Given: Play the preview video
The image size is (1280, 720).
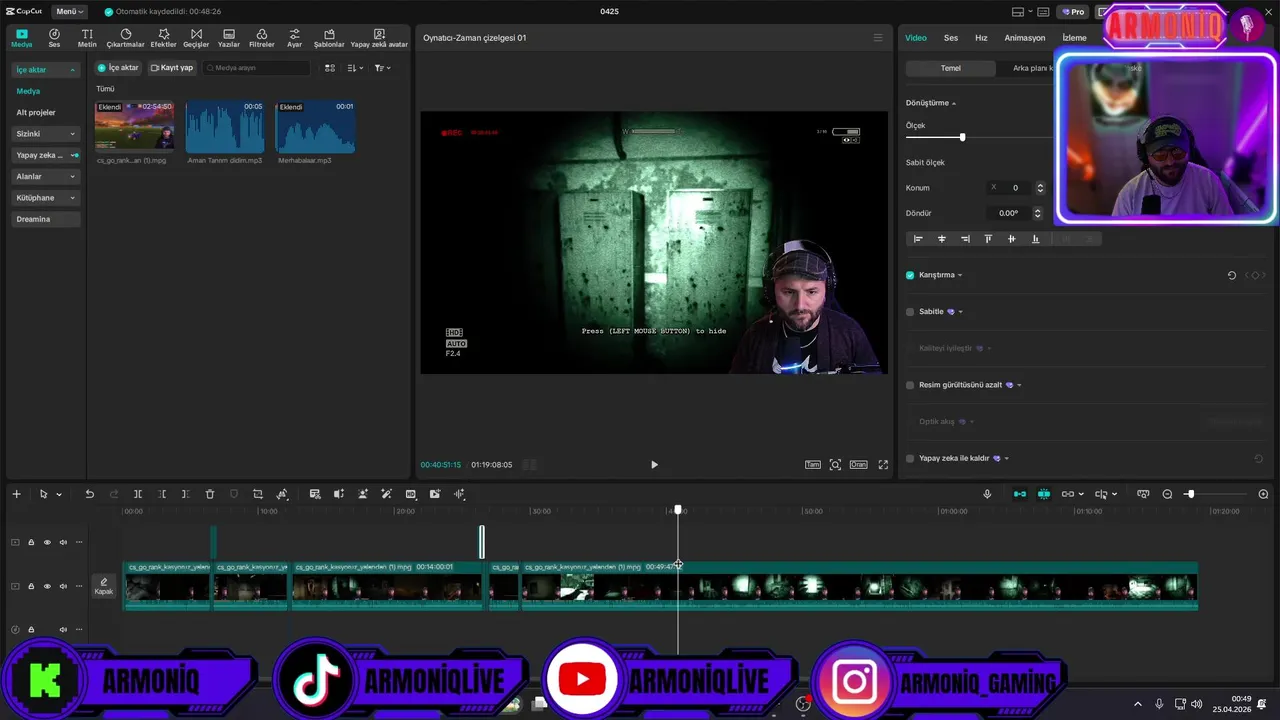Looking at the screenshot, I should [x=654, y=465].
